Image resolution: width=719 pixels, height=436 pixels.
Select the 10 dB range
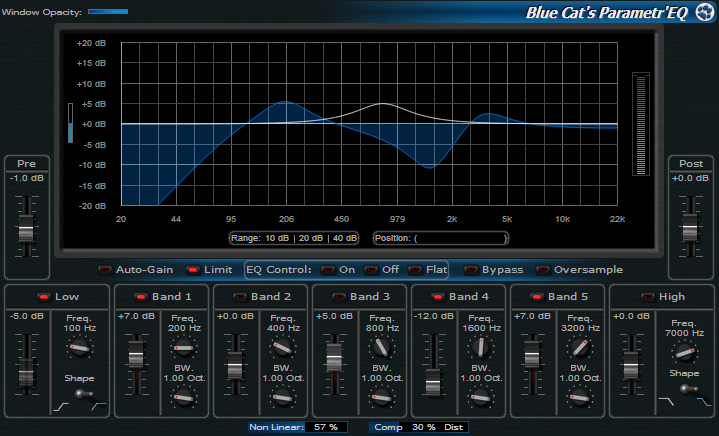click(277, 238)
